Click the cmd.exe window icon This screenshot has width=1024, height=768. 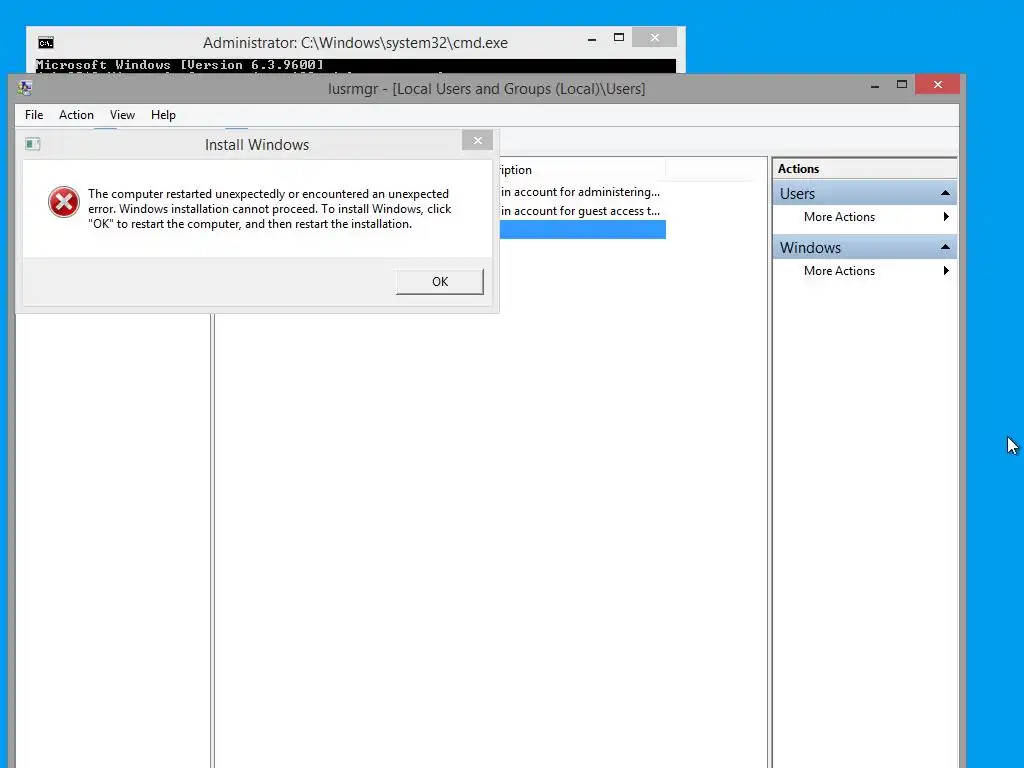pyautogui.click(x=46, y=43)
